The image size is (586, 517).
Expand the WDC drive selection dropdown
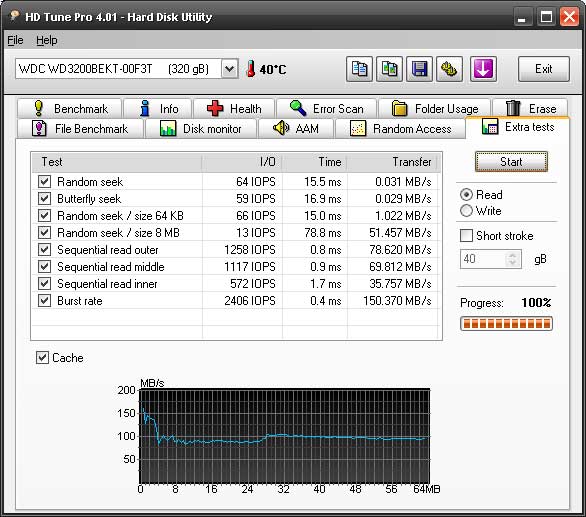(229, 69)
